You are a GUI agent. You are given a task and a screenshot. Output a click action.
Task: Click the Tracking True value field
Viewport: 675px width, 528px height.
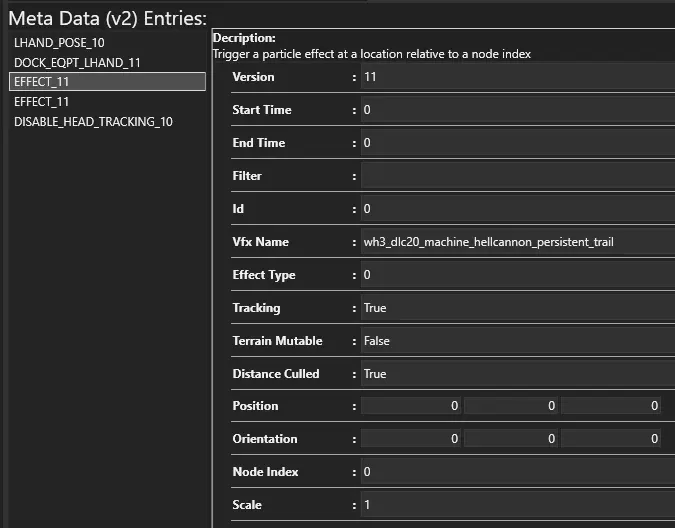pos(517,308)
